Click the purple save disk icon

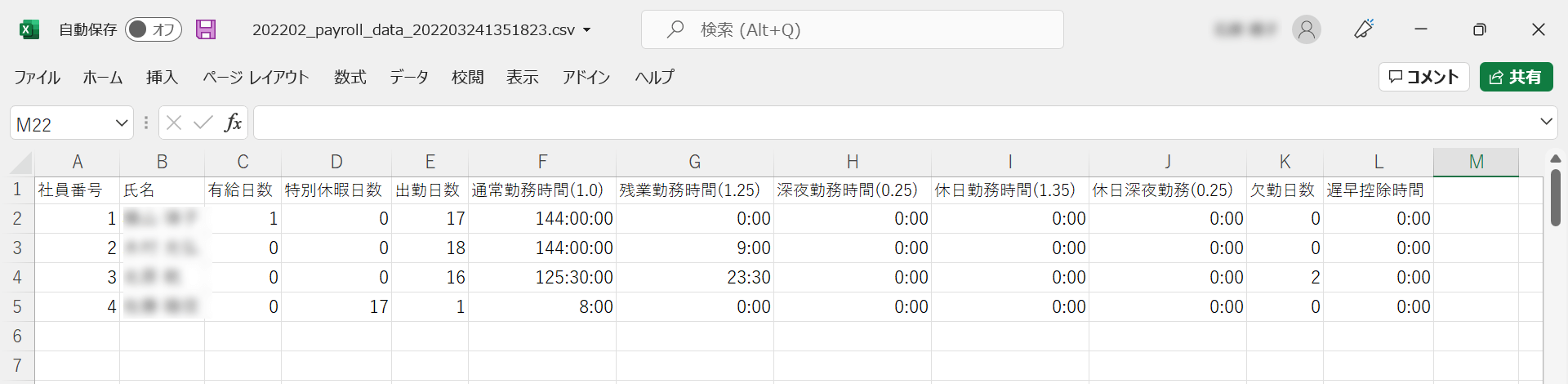click(206, 30)
